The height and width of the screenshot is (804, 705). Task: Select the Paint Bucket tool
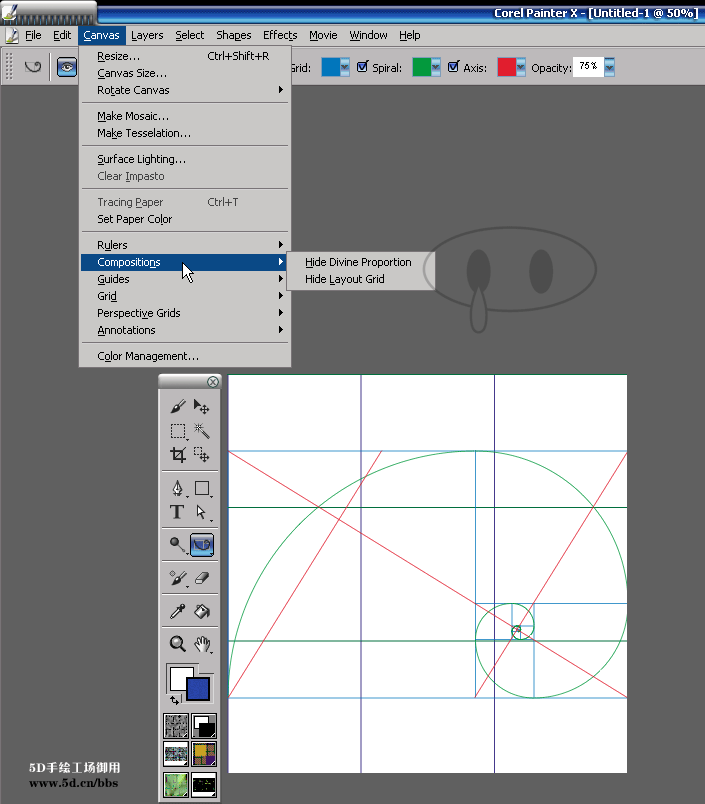pyautogui.click(x=202, y=611)
